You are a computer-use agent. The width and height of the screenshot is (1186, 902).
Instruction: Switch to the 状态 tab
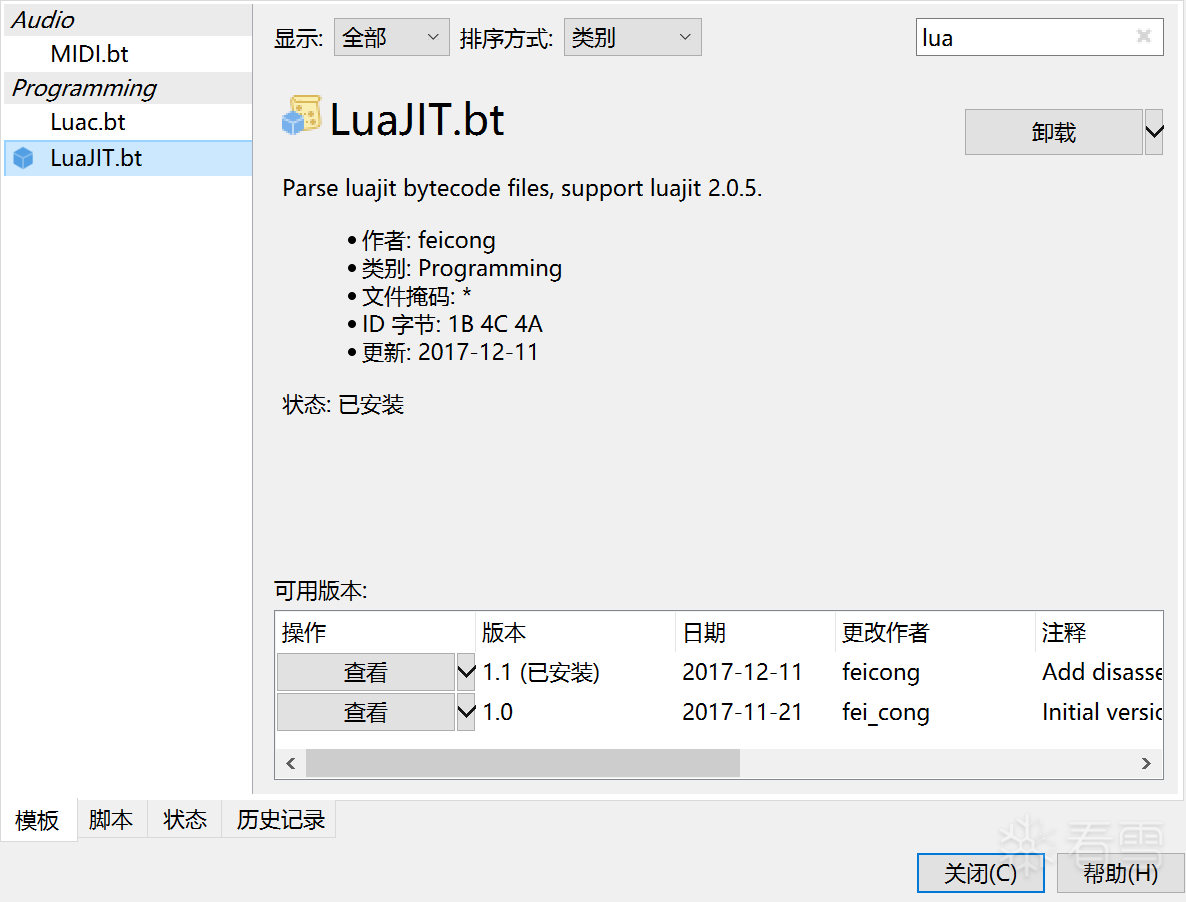(185, 819)
